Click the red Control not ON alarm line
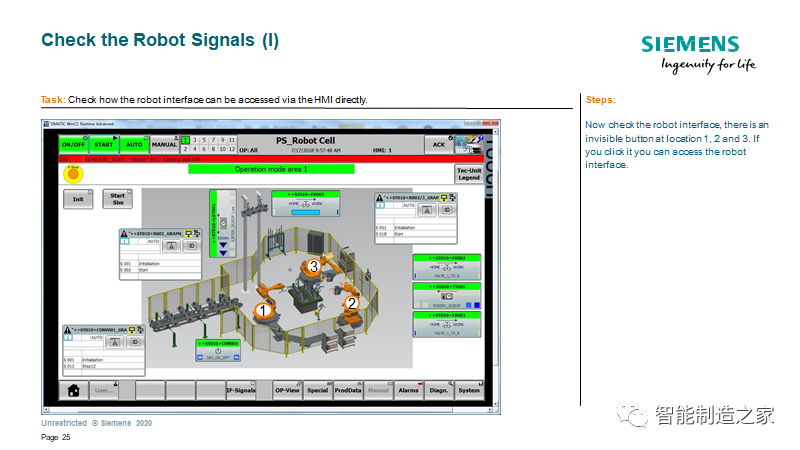The width and height of the screenshot is (800, 450). pyautogui.click(x=271, y=159)
